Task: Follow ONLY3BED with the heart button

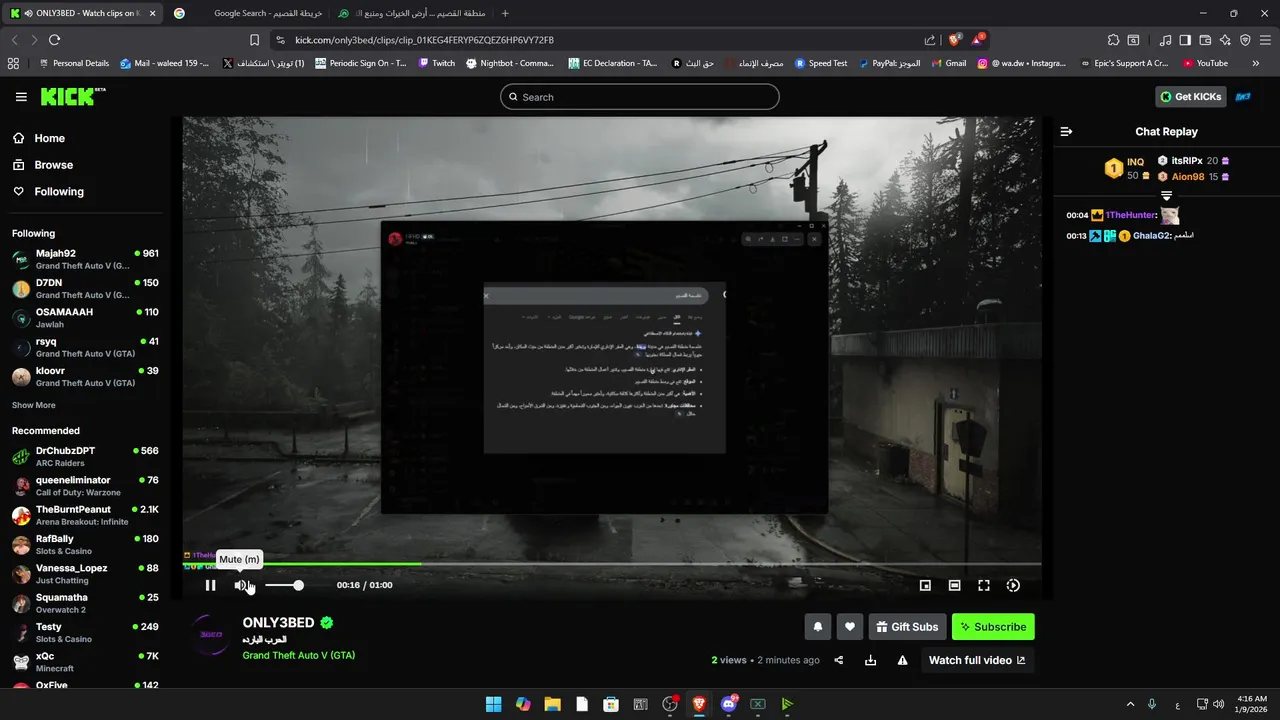Action: coord(850,627)
